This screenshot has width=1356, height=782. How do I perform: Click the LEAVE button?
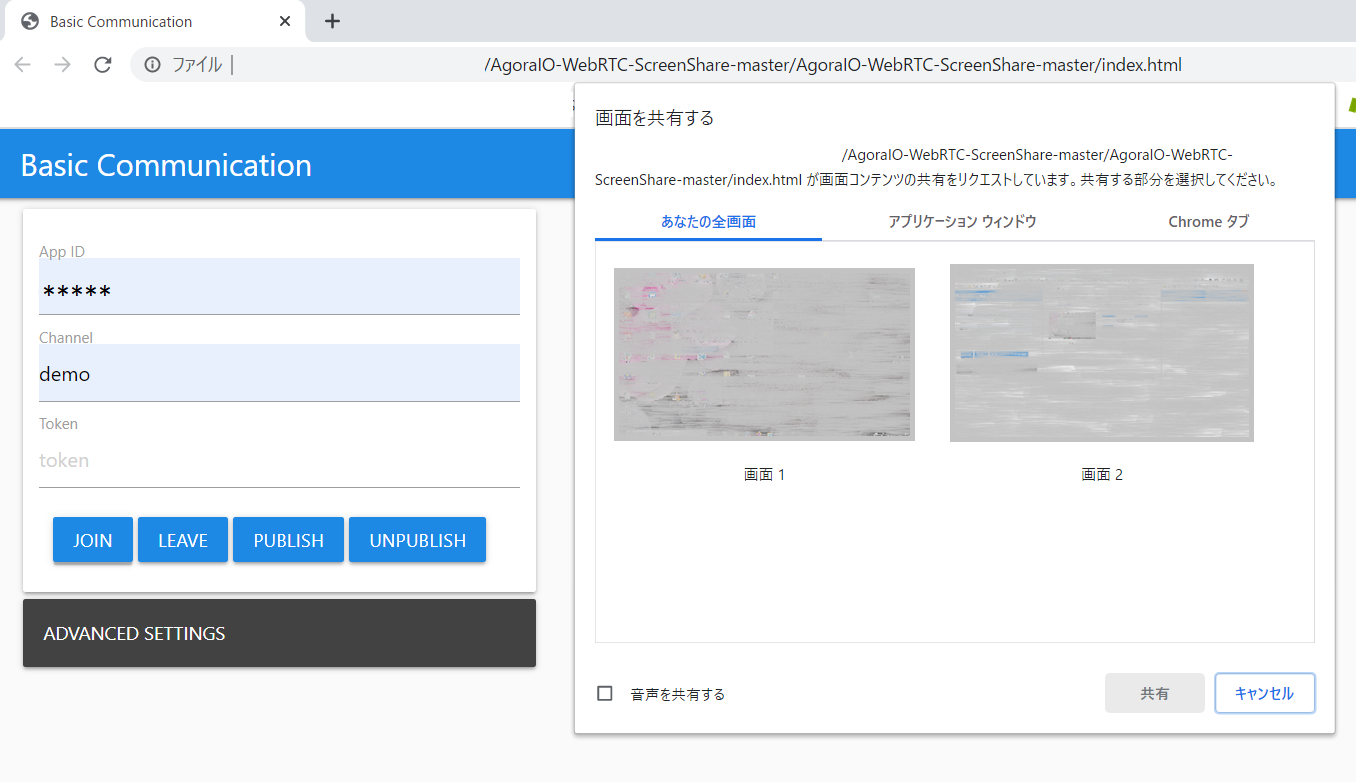(183, 540)
